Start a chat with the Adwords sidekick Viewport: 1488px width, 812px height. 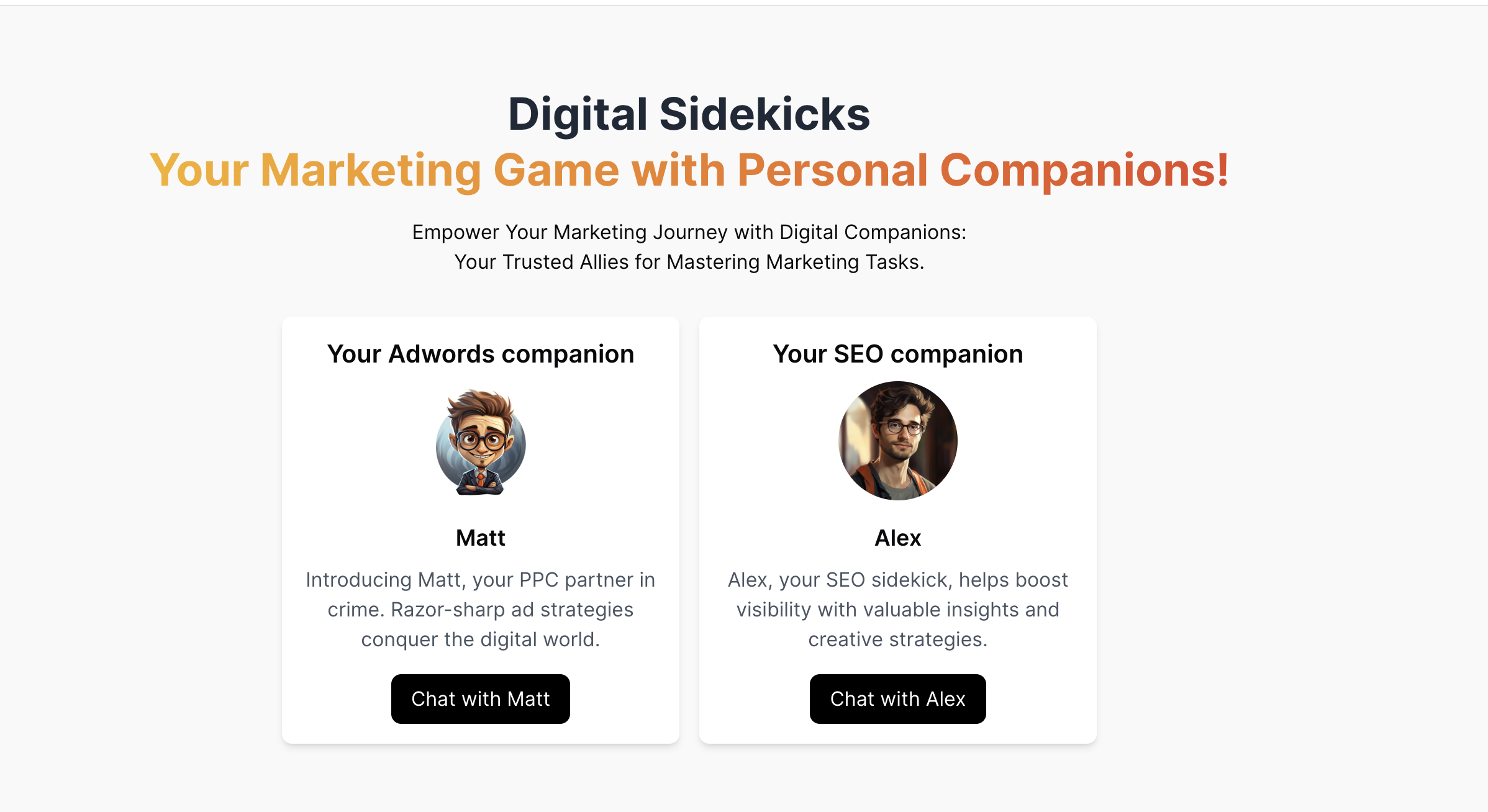[480, 699]
